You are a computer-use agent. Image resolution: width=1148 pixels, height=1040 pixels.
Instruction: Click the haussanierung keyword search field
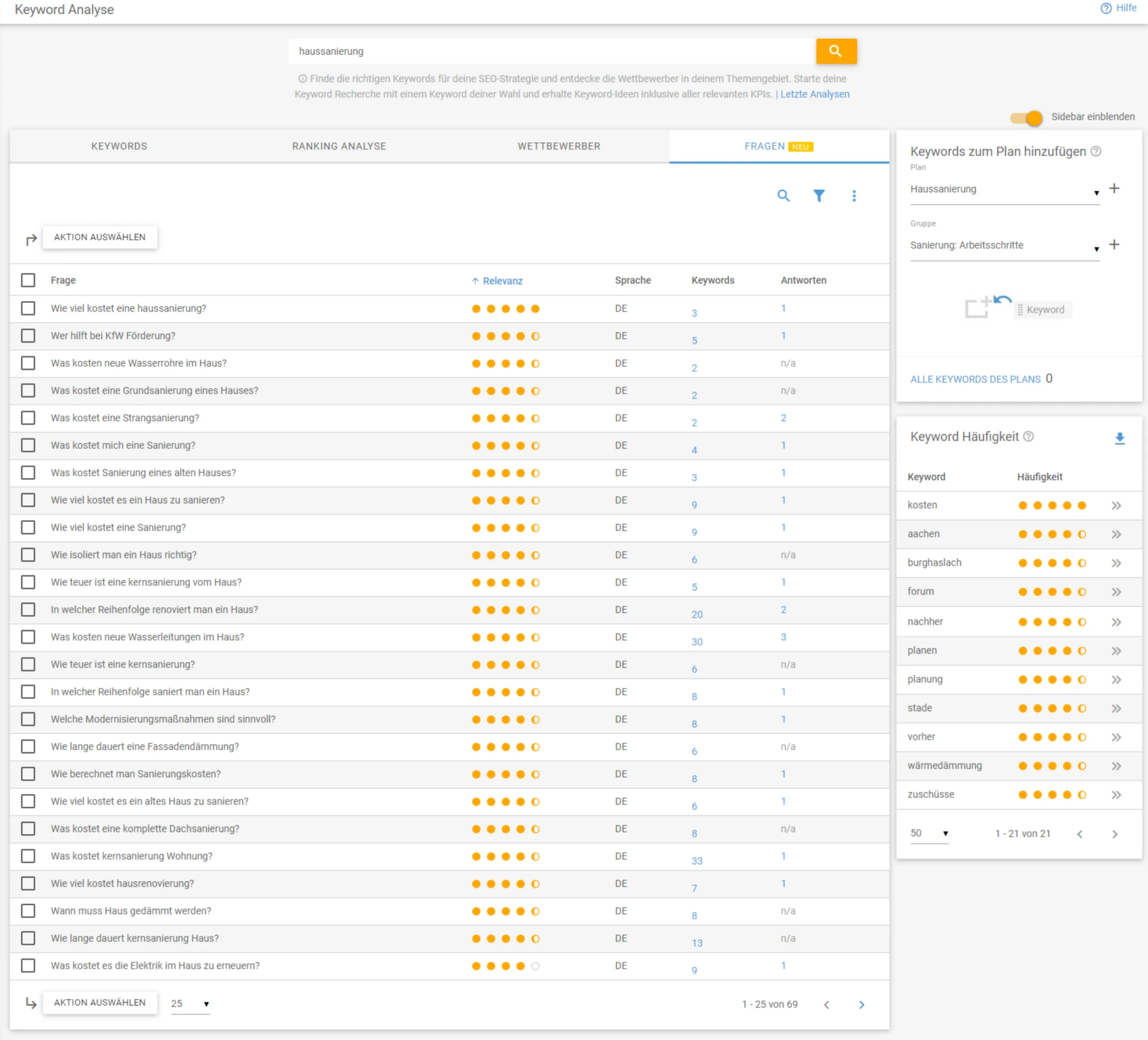click(x=551, y=51)
